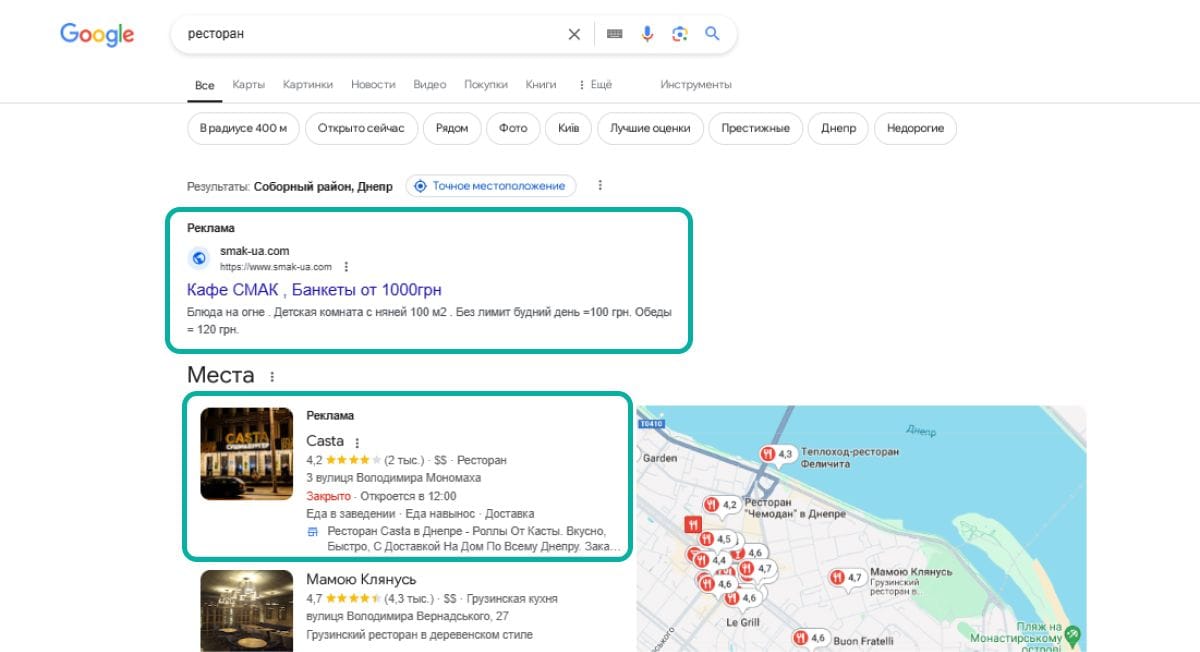Image resolution: width=1200 pixels, height=652 pixels.
Task: Expand the Ещё more menu
Action: pyautogui.click(x=595, y=85)
